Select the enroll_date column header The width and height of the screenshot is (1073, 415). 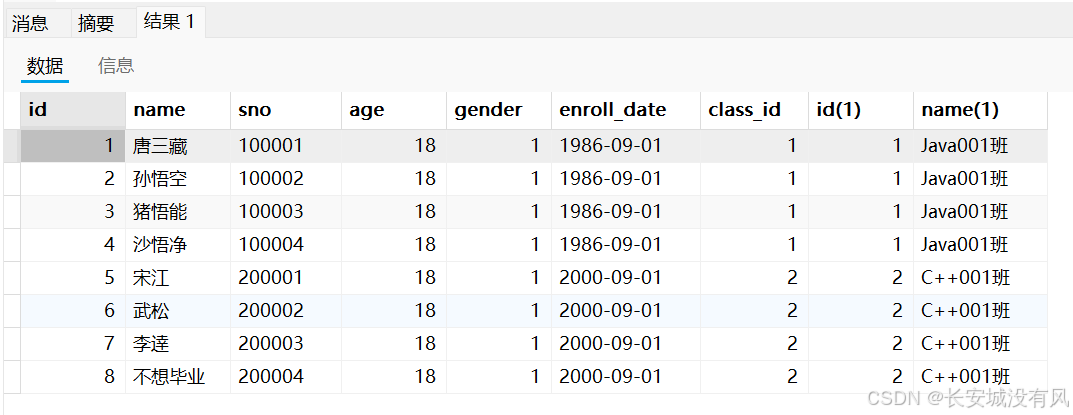pos(613,110)
